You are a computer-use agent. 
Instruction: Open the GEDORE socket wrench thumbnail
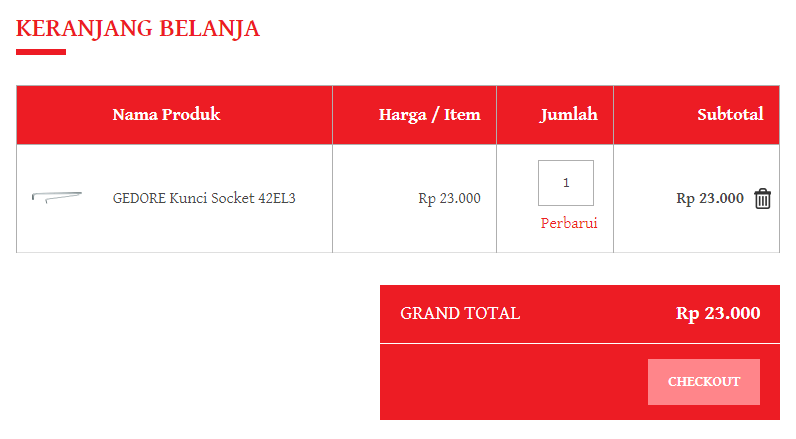(x=56, y=197)
